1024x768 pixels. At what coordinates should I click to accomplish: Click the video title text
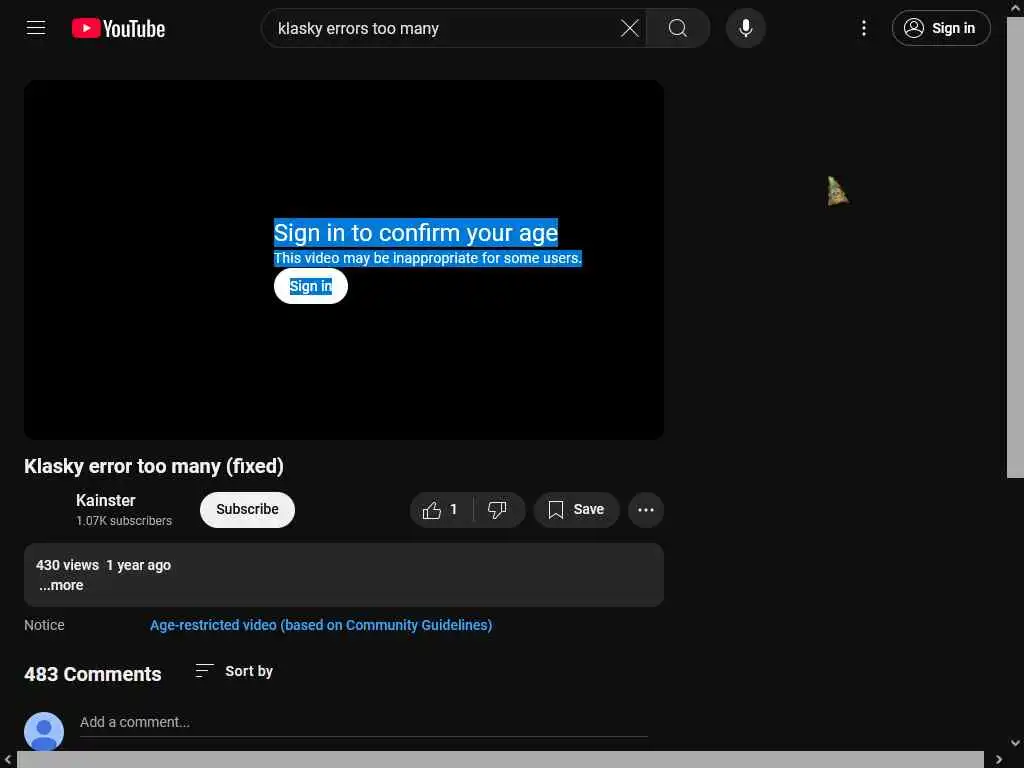click(153, 466)
